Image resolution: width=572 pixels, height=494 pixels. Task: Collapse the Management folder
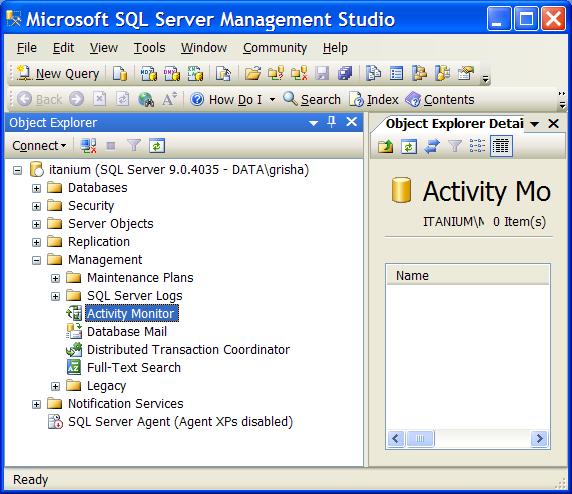pyautogui.click(x=36, y=260)
